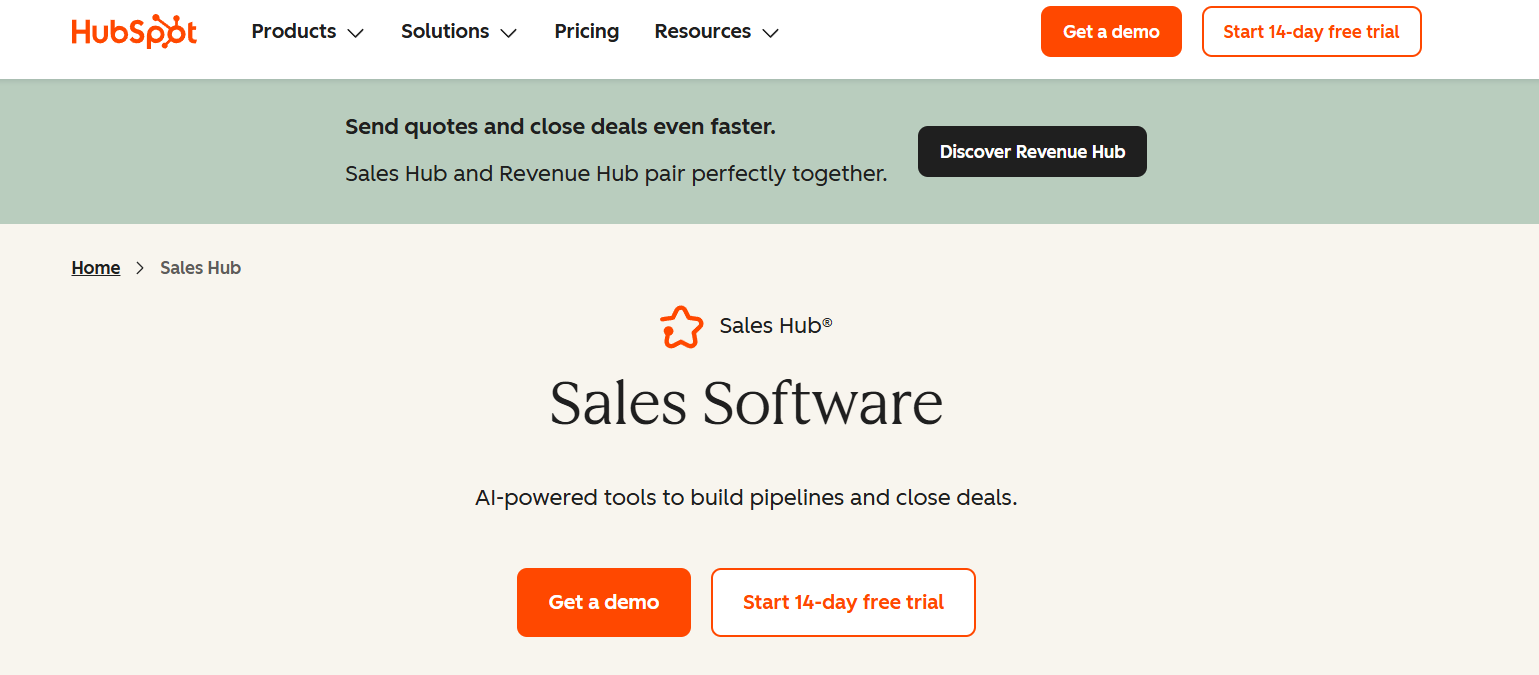Click the 'Send quotes and close deals' banner text

pyautogui.click(x=560, y=127)
